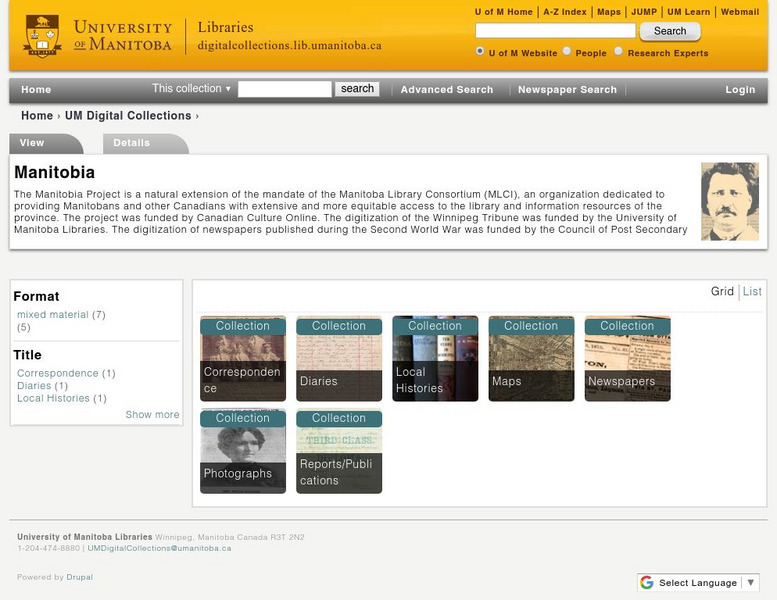Expand Show more in Title facet
Viewport: 777px width, 600px height.
coord(152,415)
